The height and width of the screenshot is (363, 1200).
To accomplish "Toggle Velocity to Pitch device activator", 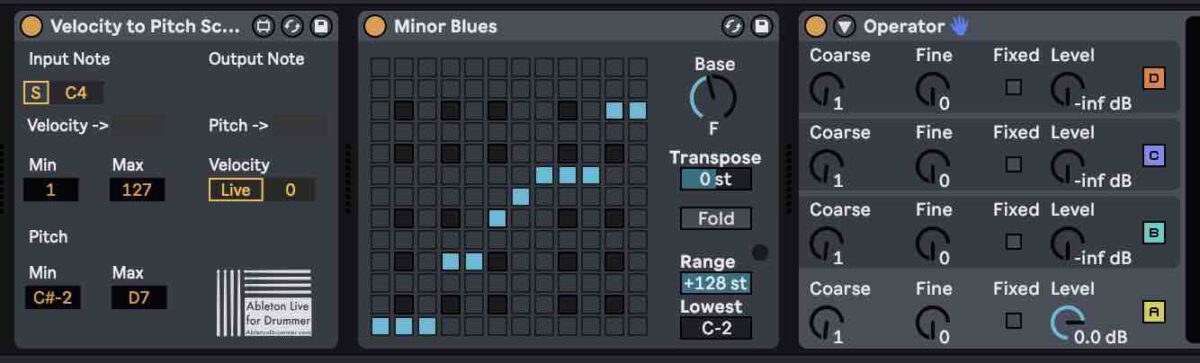I will coord(31,26).
